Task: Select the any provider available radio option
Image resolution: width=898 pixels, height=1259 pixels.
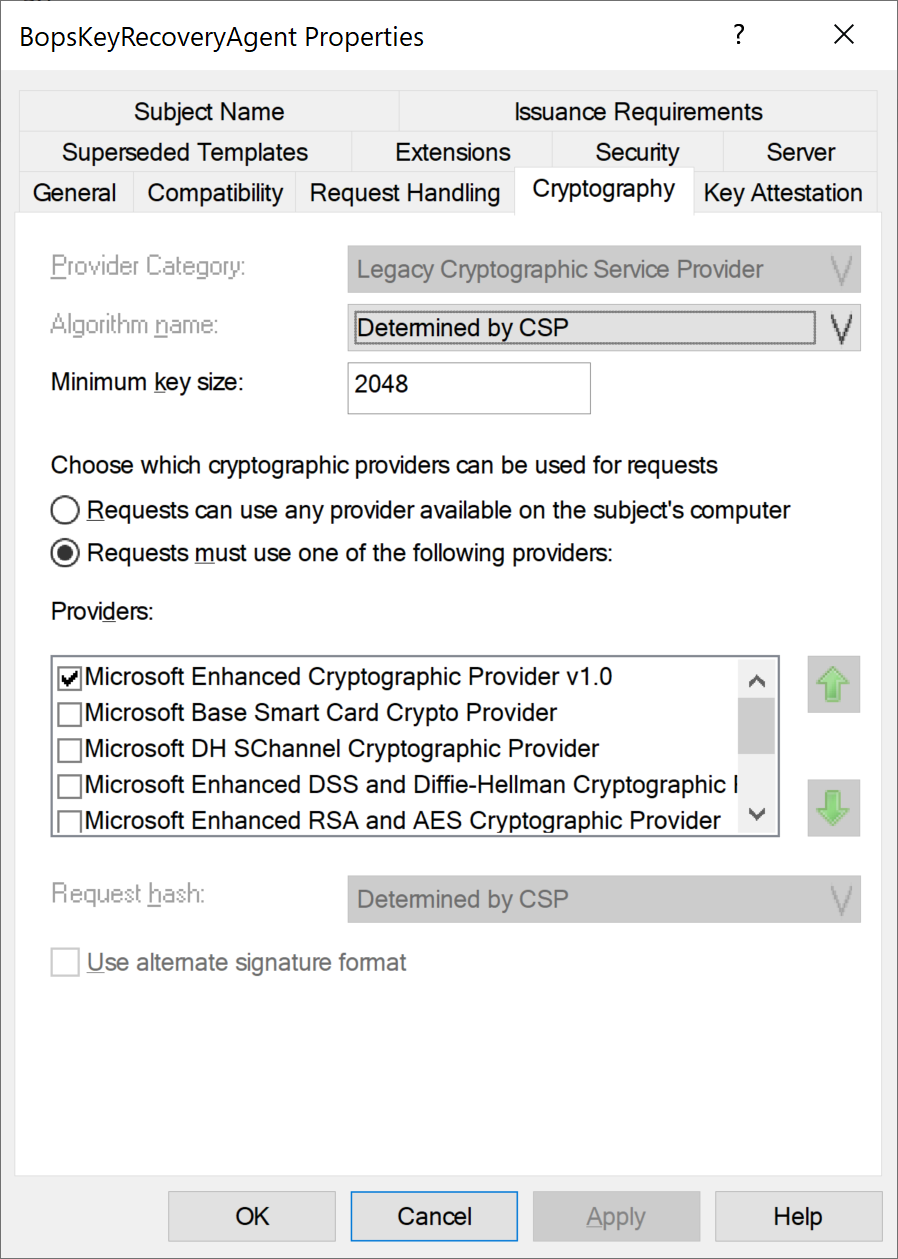Action: [66, 511]
